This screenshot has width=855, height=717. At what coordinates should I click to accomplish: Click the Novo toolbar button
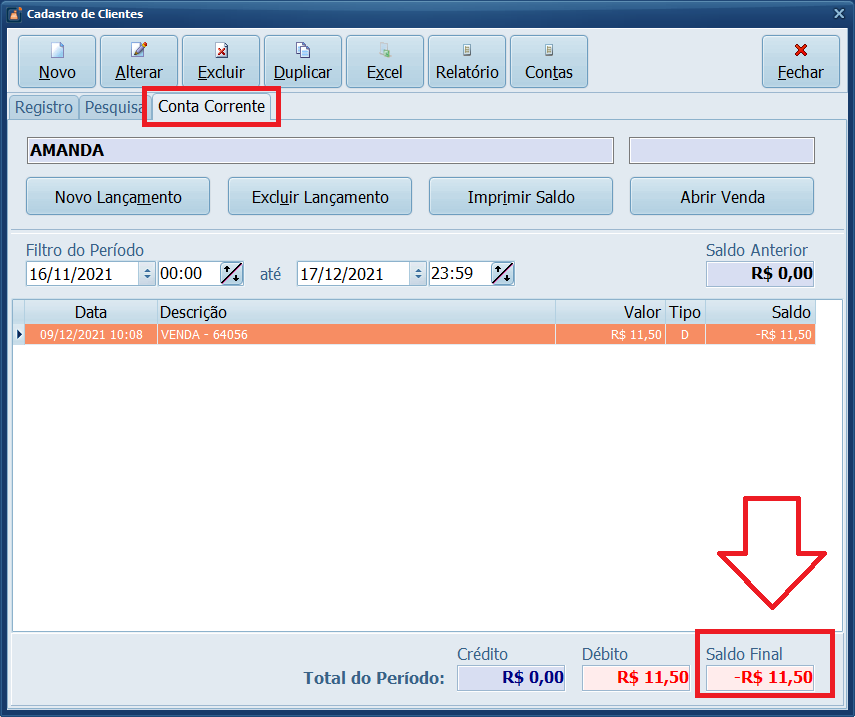tap(57, 62)
